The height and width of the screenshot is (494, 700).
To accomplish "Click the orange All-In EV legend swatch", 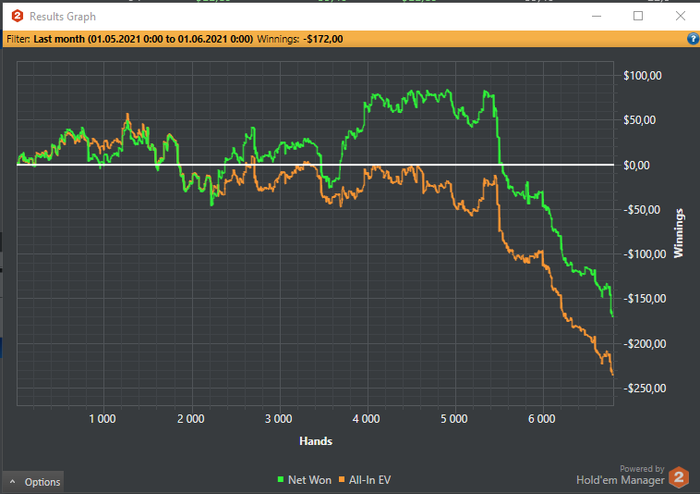I will tap(342, 480).
